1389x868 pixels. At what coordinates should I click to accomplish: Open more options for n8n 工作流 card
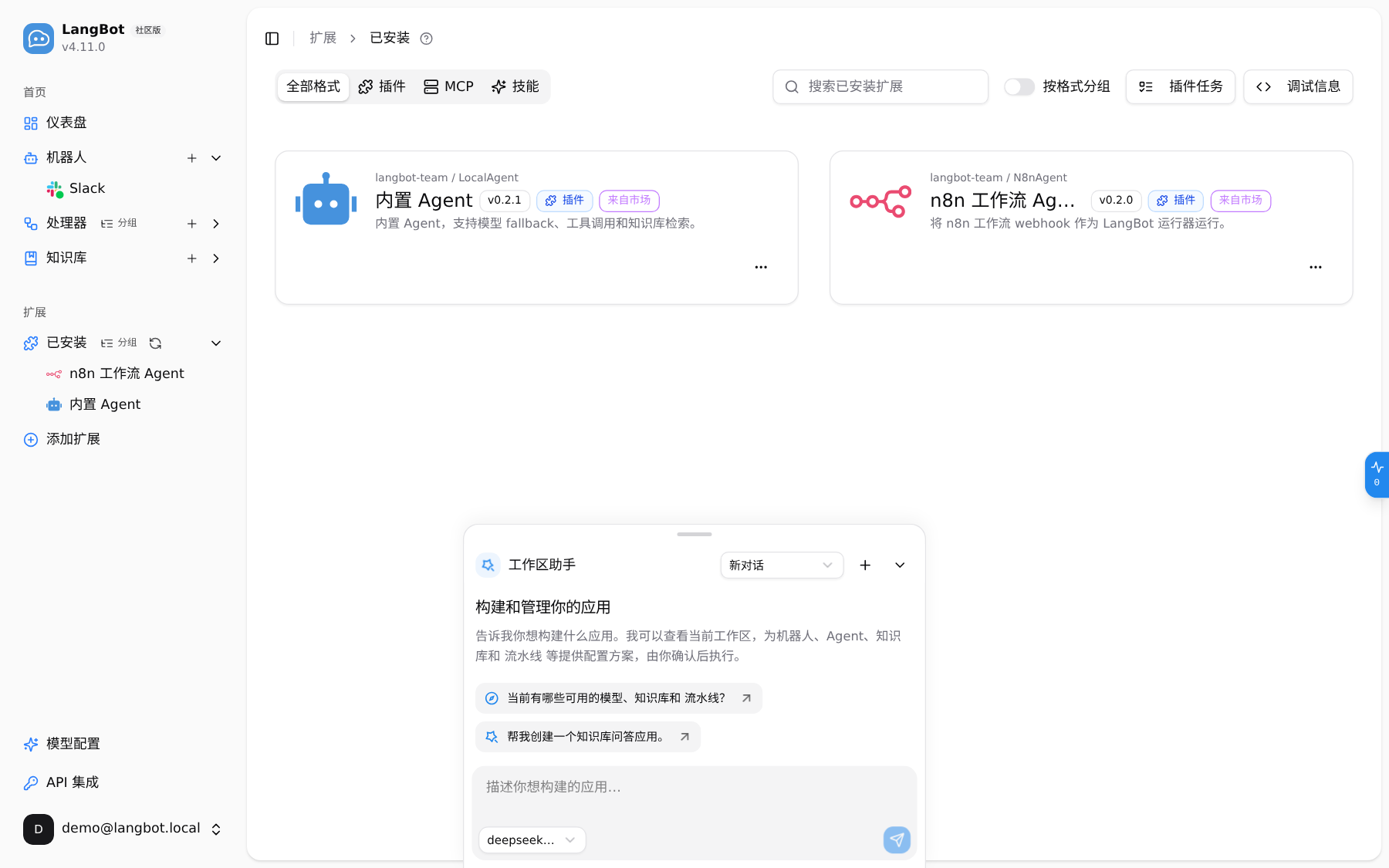point(1316,267)
